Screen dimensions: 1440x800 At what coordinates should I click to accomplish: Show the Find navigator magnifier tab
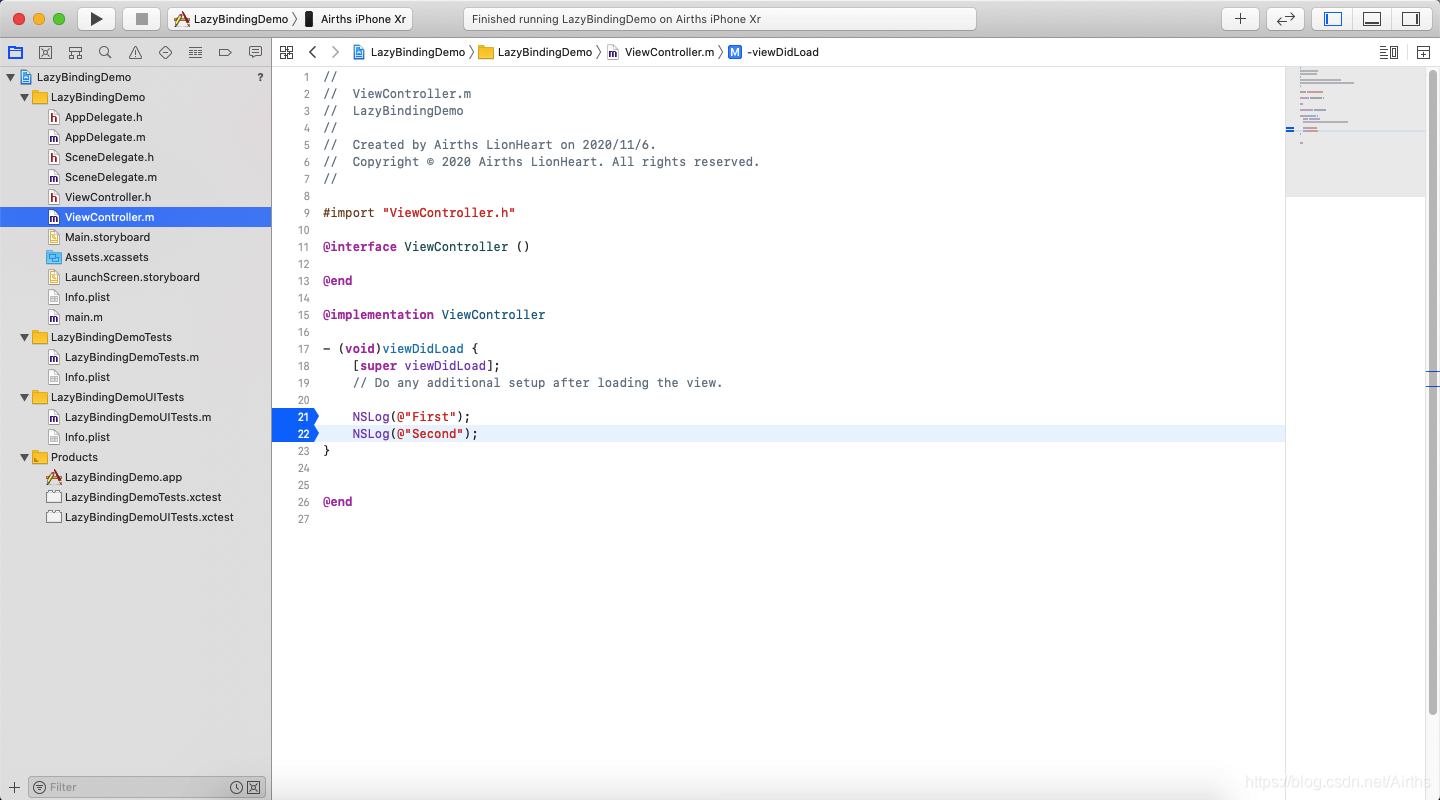pos(105,52)
